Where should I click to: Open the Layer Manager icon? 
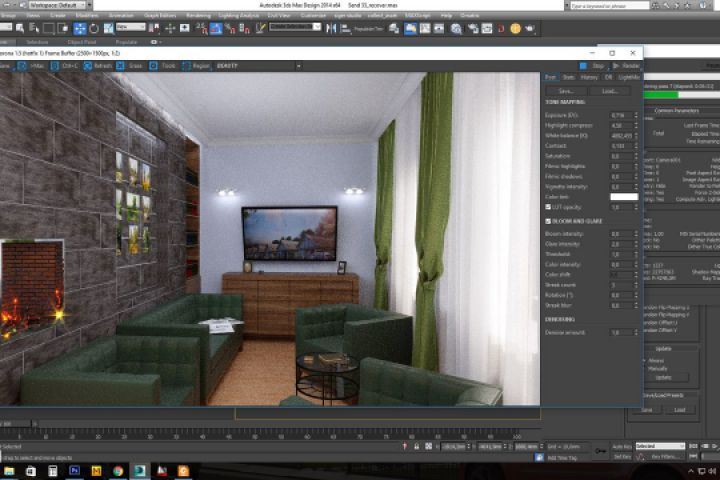[394, 28]
